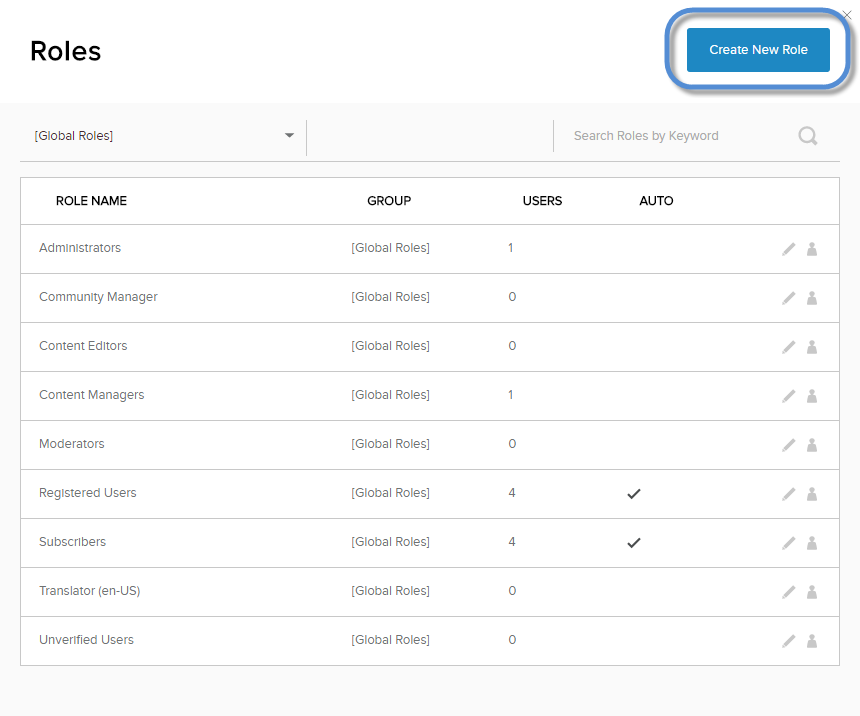The width and height of the screenshot is (860, 716).
Task: Close the Roles panel
Action: click(847, 14)
